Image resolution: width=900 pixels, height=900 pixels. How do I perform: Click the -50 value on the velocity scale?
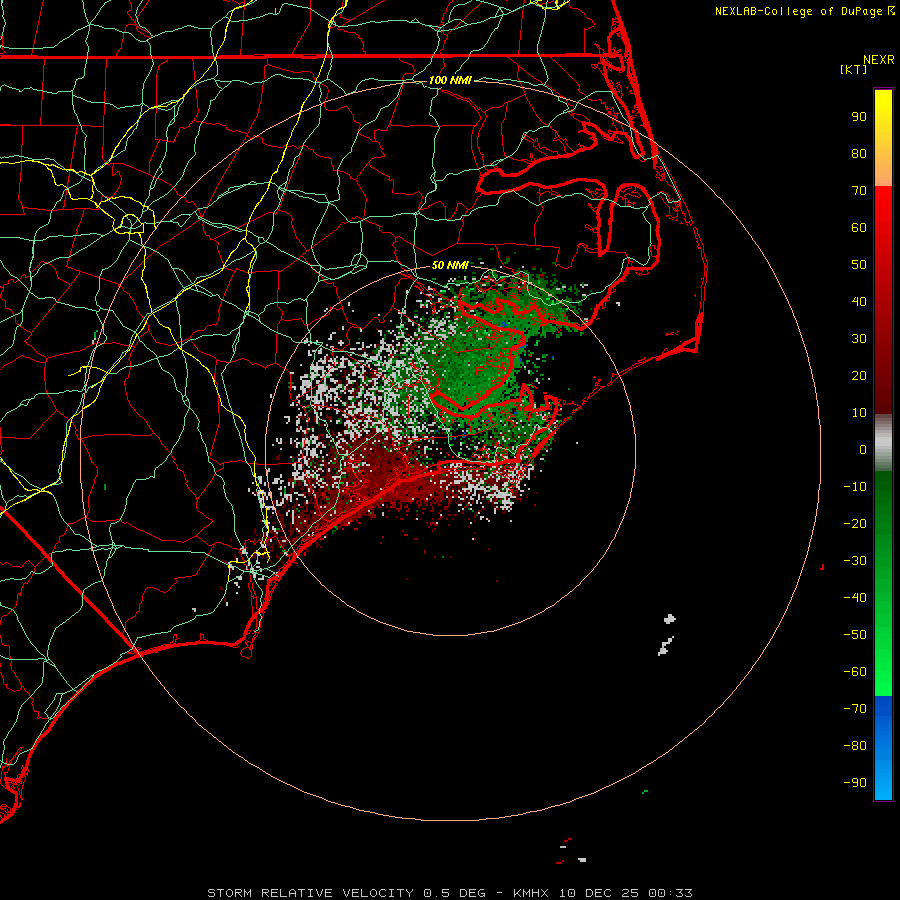[855, 635]
